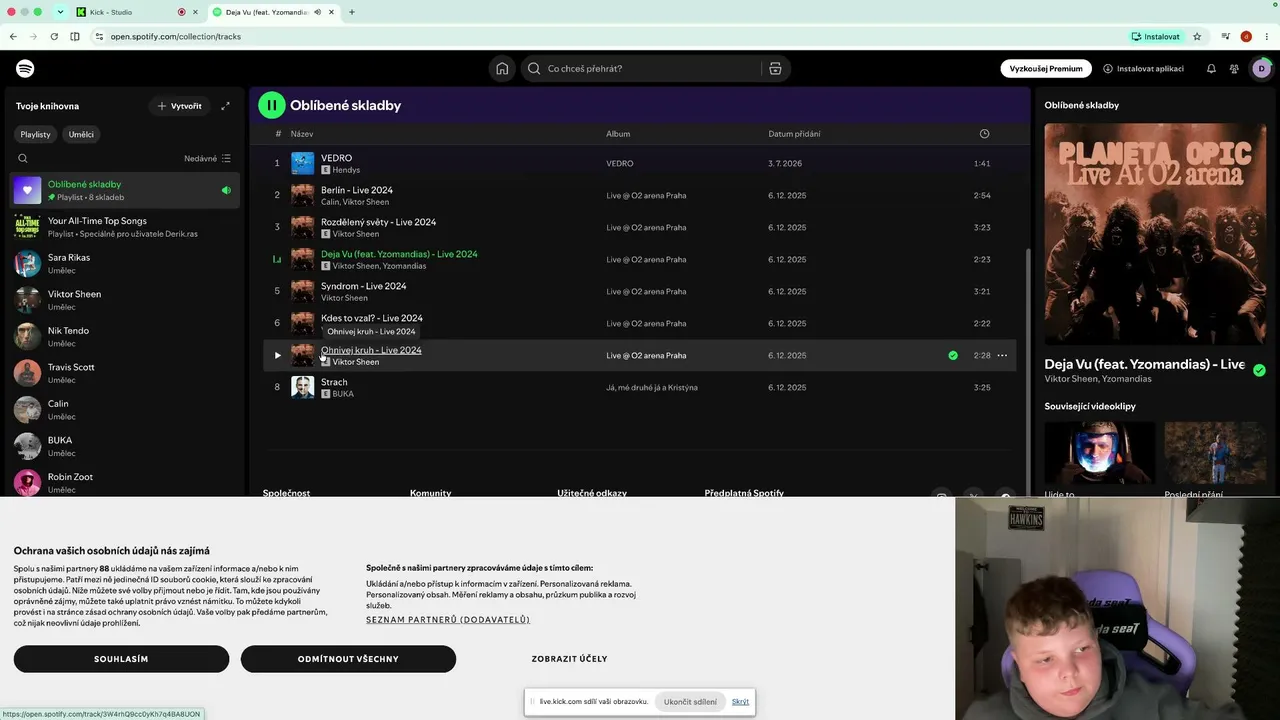This screenshot has height=720, width=1280.
Task: Open Deja Vu track title in list
Action: click(x=399, y=254)
